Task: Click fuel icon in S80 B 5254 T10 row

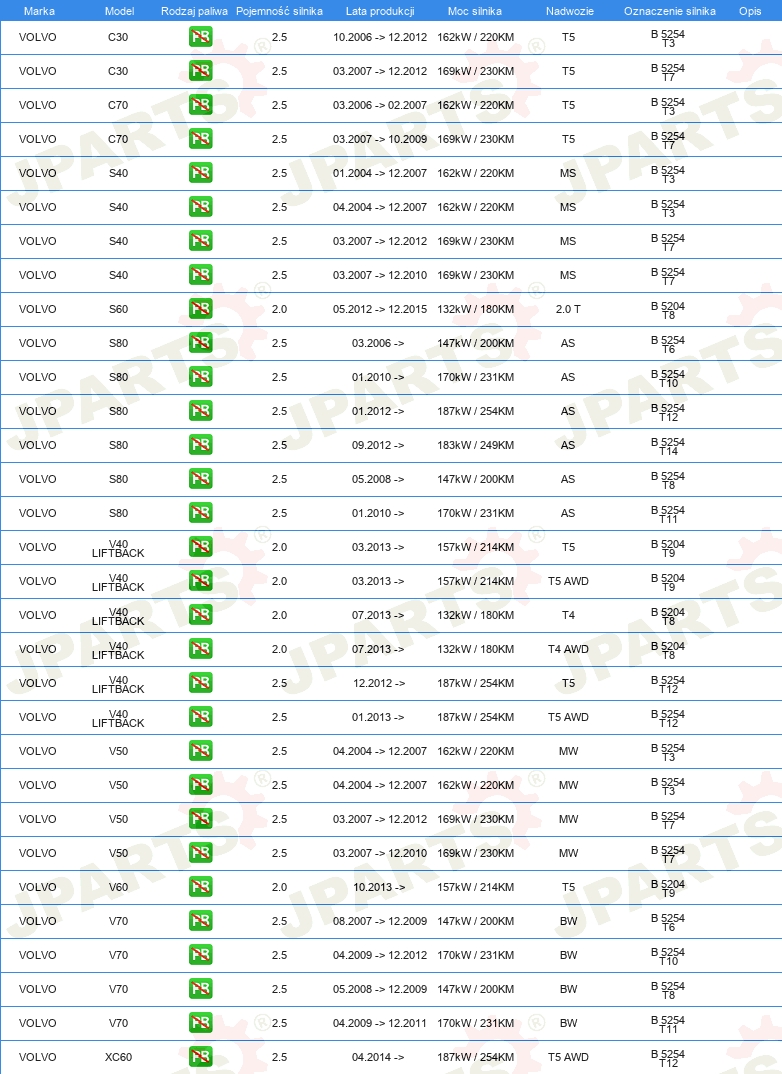Action: tap(201, 377)
